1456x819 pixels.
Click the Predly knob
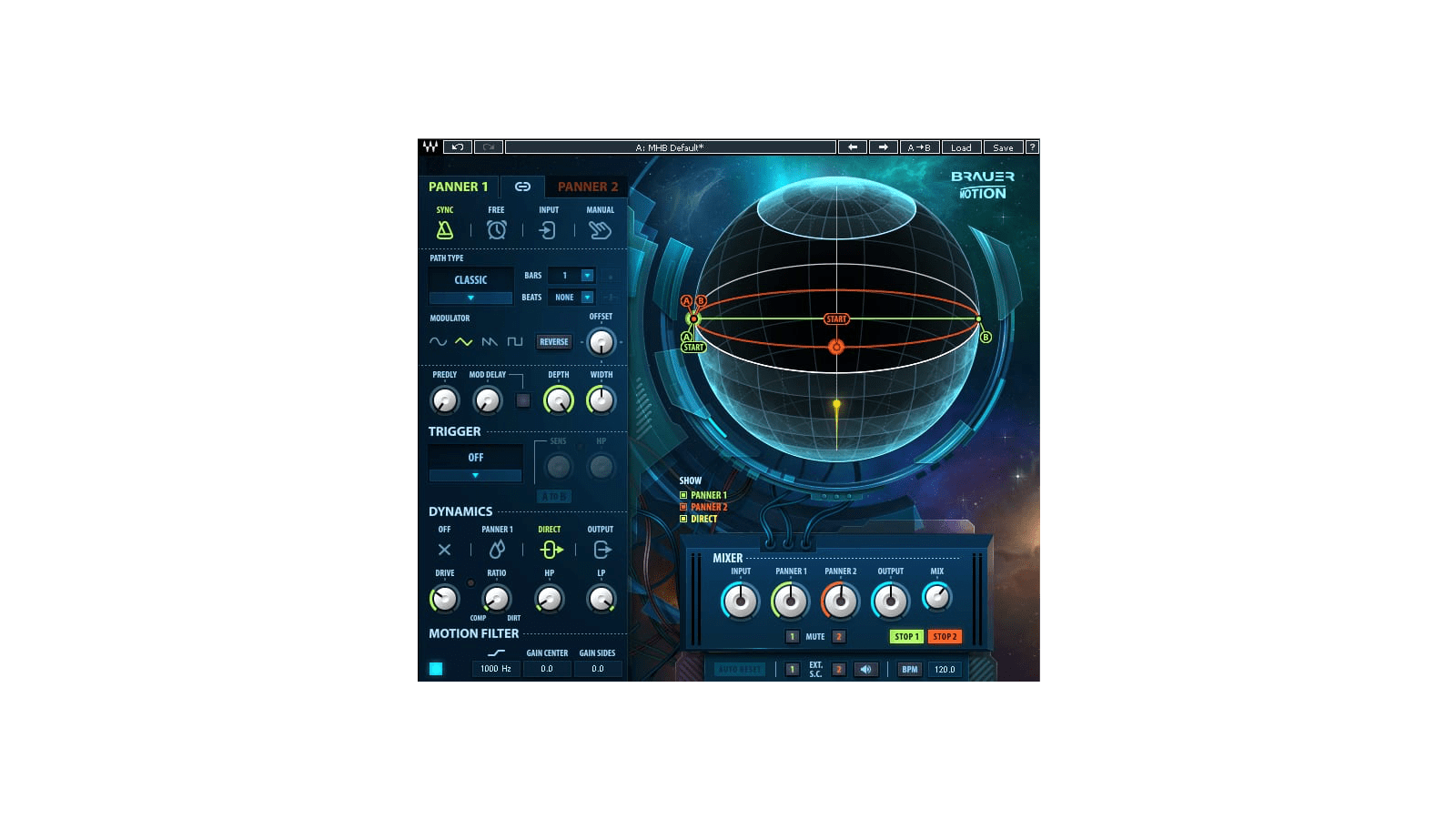click(445, 400)
